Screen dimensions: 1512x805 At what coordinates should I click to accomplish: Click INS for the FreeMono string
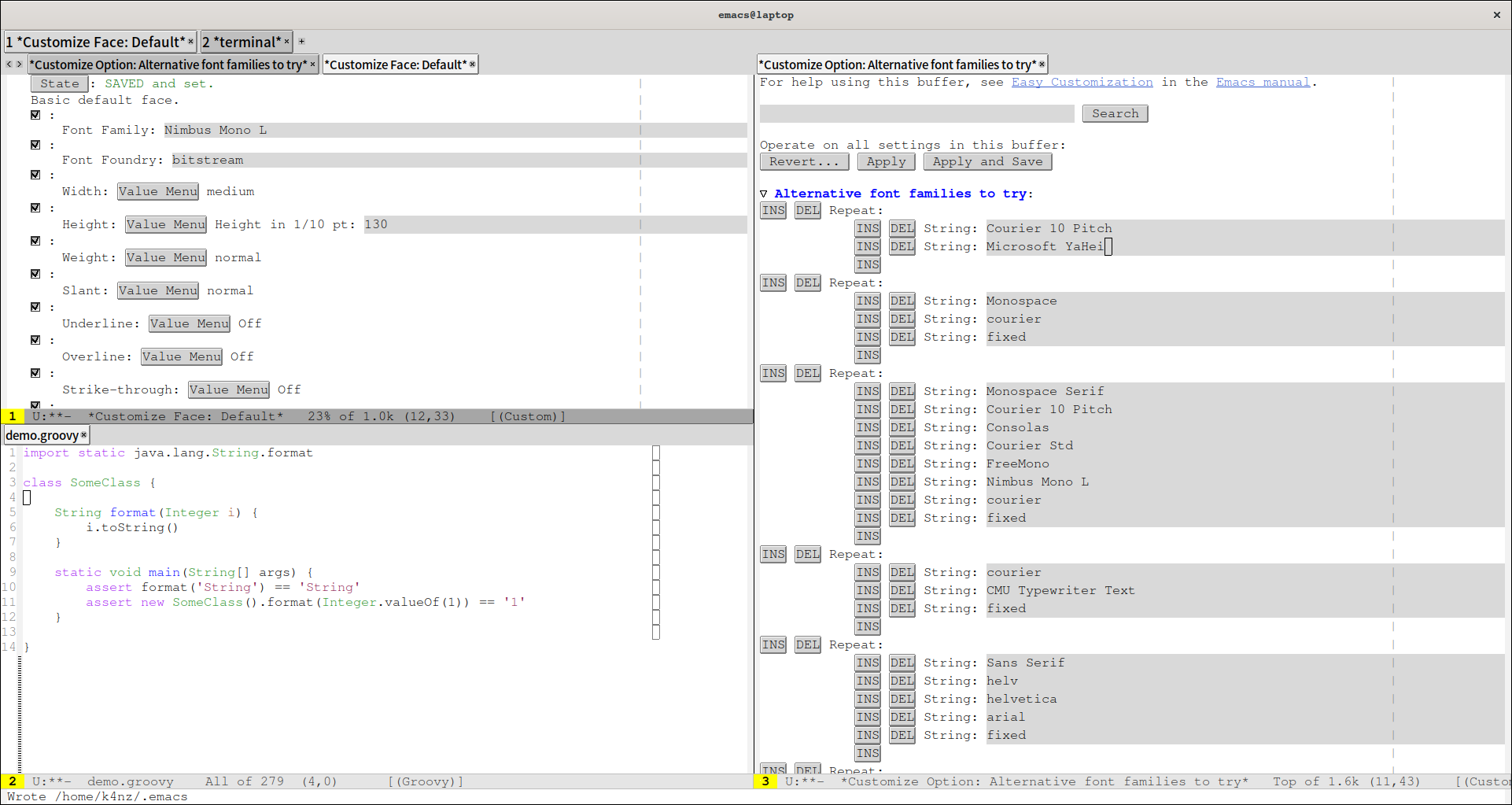click(x=868, y=463)
